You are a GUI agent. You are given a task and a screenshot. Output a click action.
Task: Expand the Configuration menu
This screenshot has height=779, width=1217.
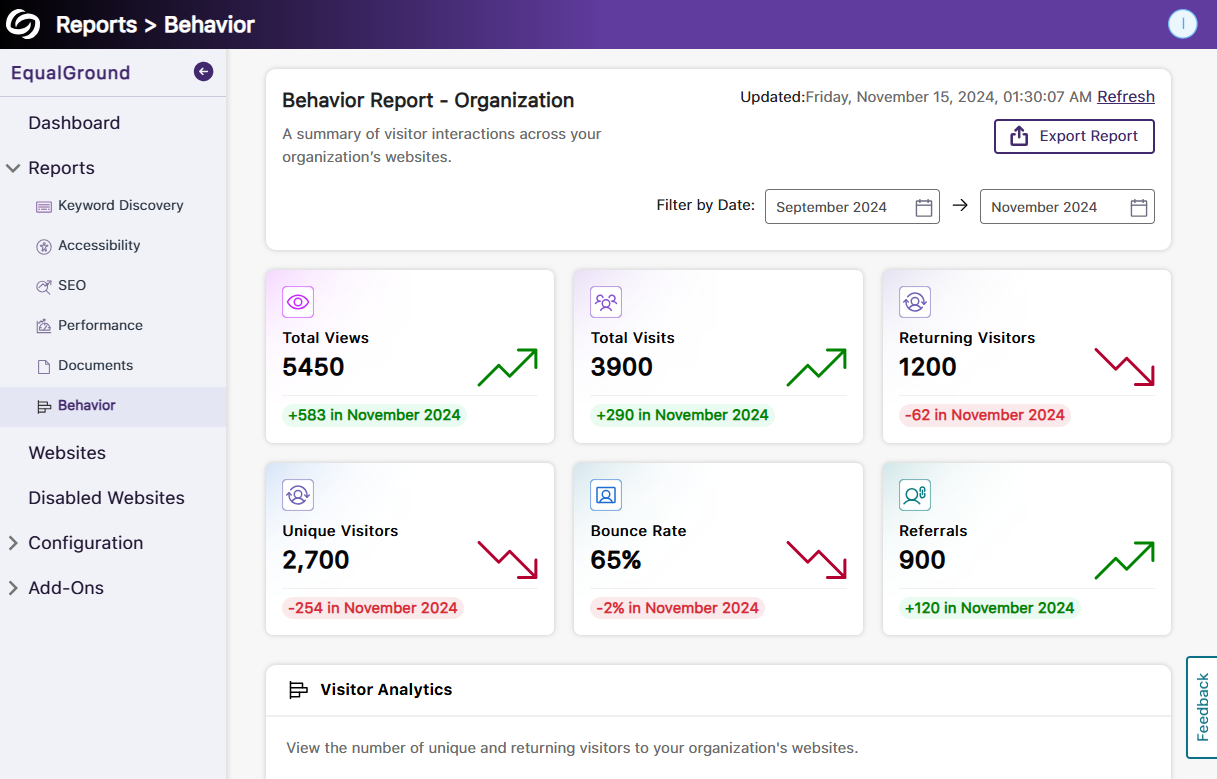pos(13,543)
